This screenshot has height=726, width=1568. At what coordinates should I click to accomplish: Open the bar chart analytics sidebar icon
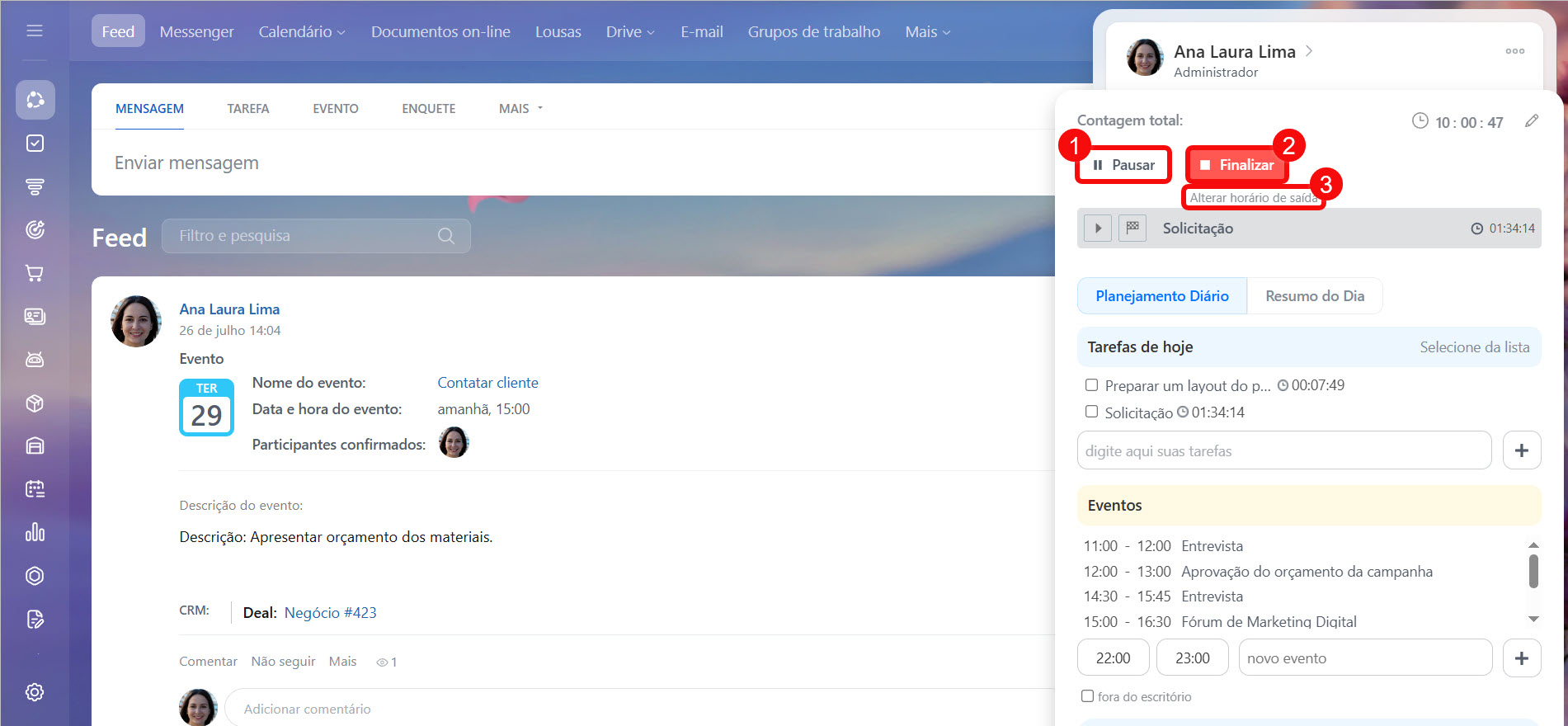tap(35, 532)
